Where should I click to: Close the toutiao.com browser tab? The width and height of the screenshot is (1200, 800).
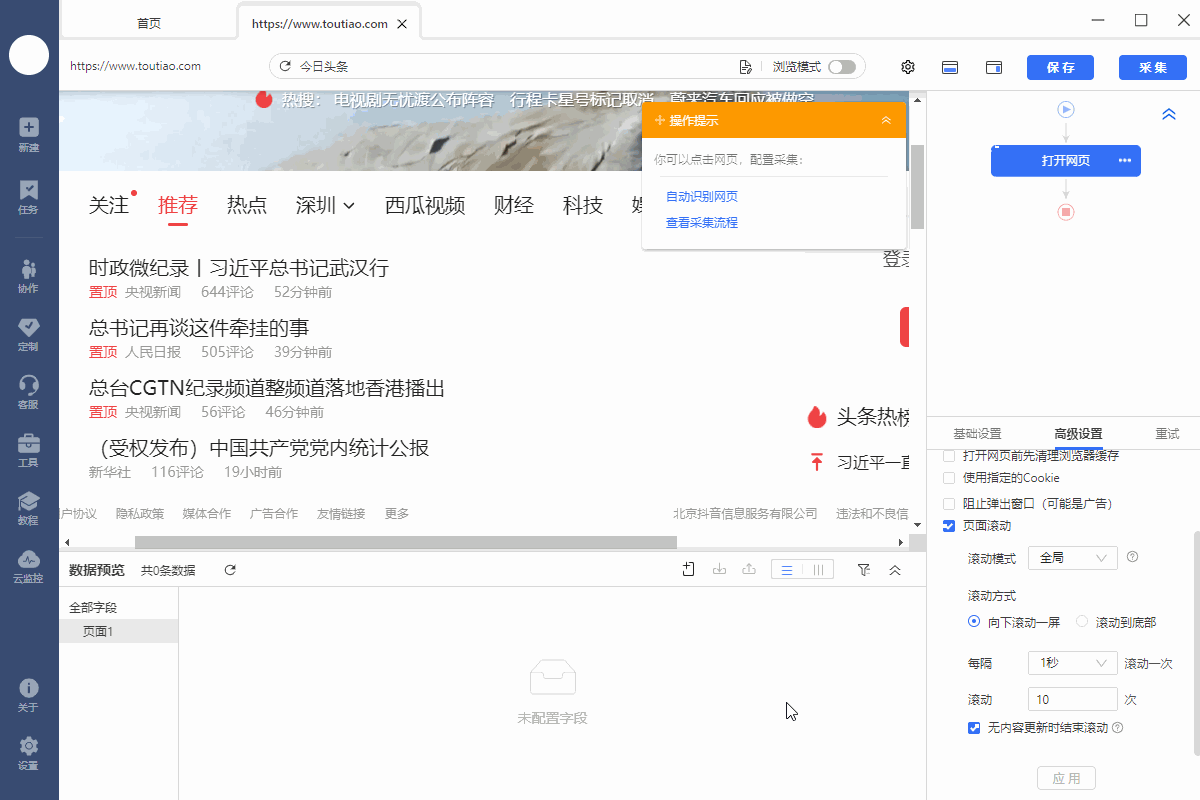[401, 24]
